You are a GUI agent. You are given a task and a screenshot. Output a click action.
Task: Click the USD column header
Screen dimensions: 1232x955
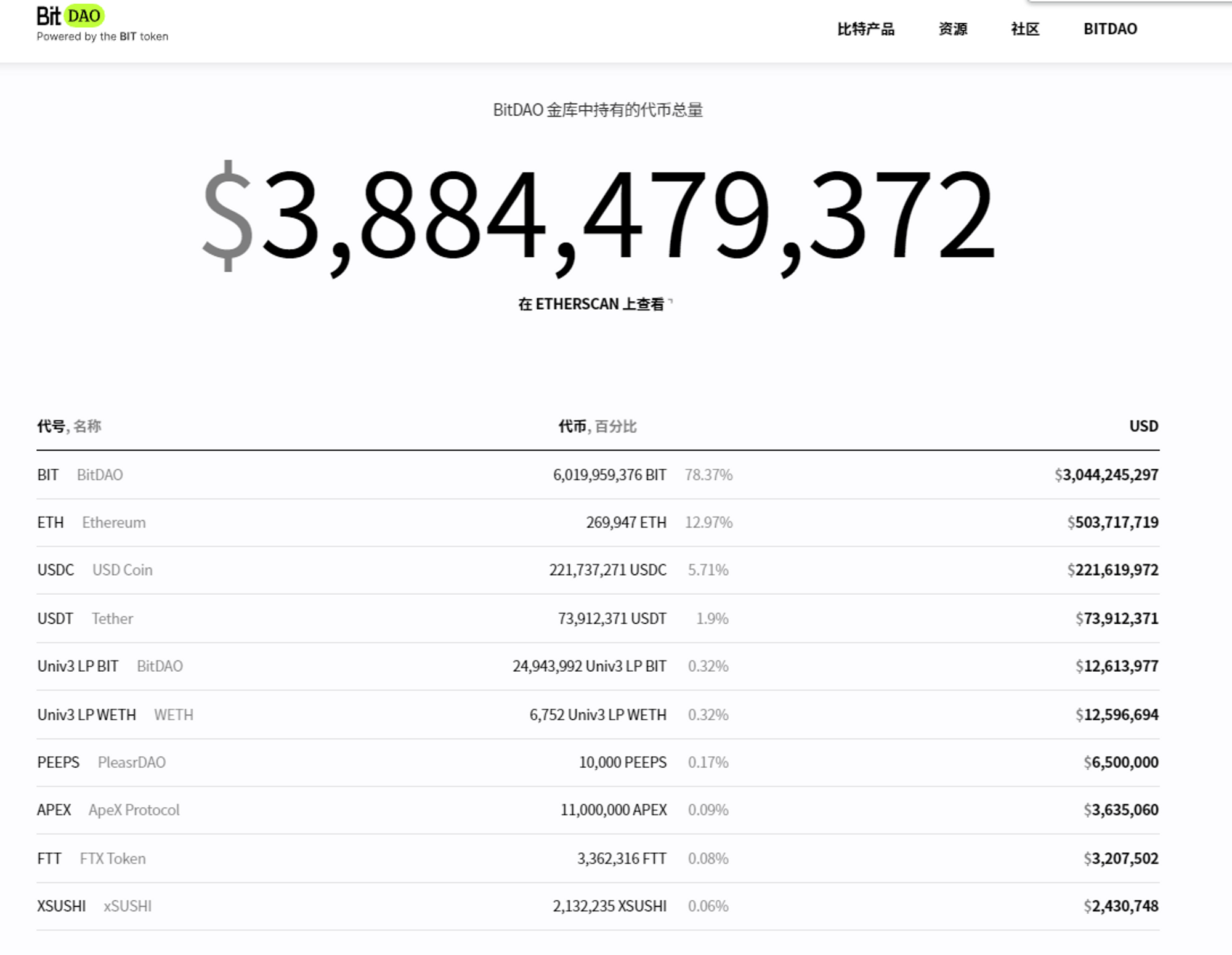coord(1143,426)
